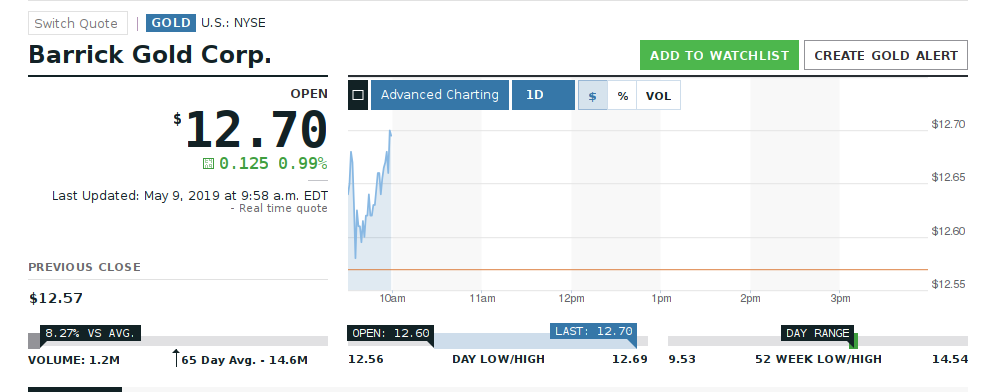Open Advanced Charting
This screenshot has width=992, height=392.
440,95
